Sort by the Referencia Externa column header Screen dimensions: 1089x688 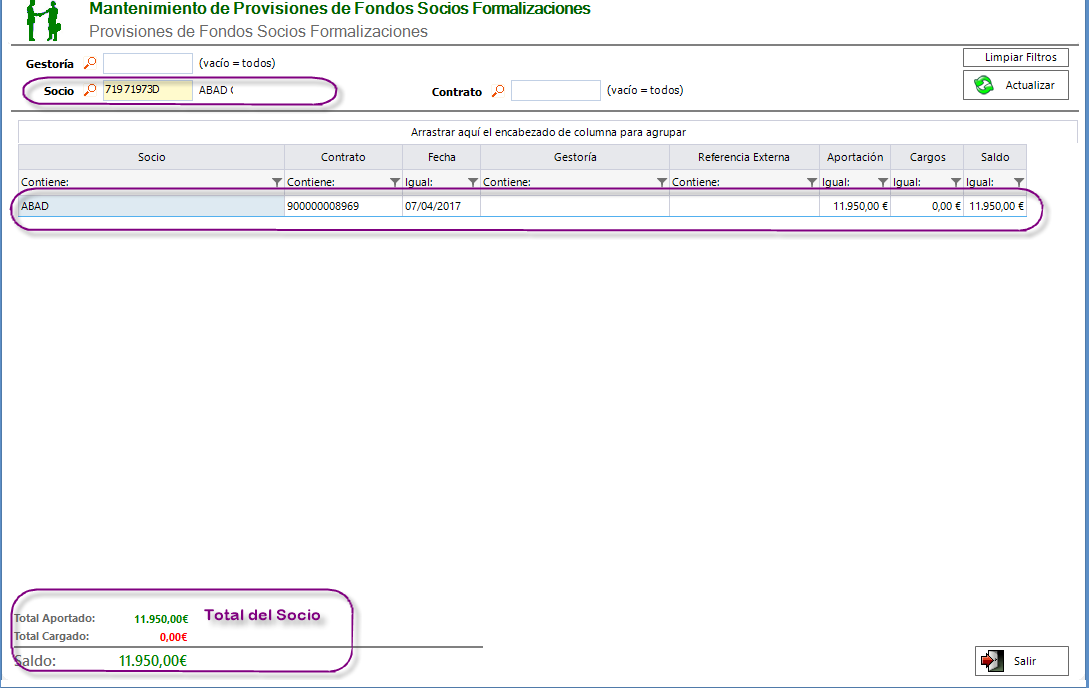(744, 157)
